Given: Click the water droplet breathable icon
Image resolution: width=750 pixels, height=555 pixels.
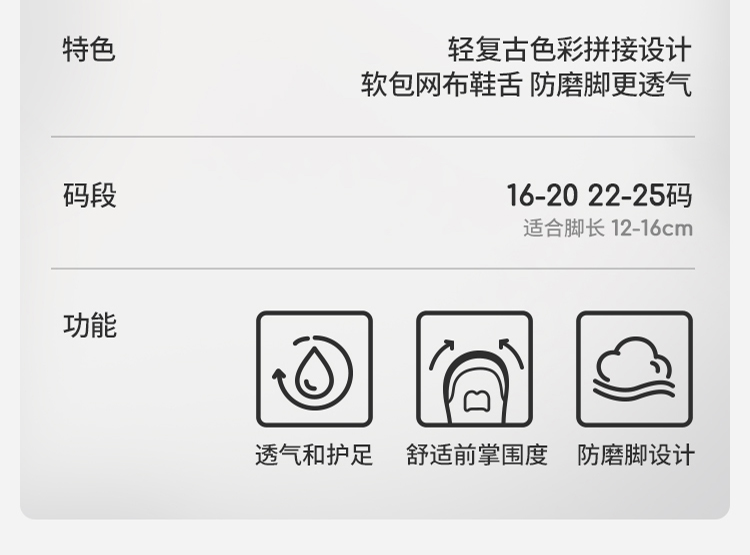Looking at the screenshot, I should coord(314,369).
